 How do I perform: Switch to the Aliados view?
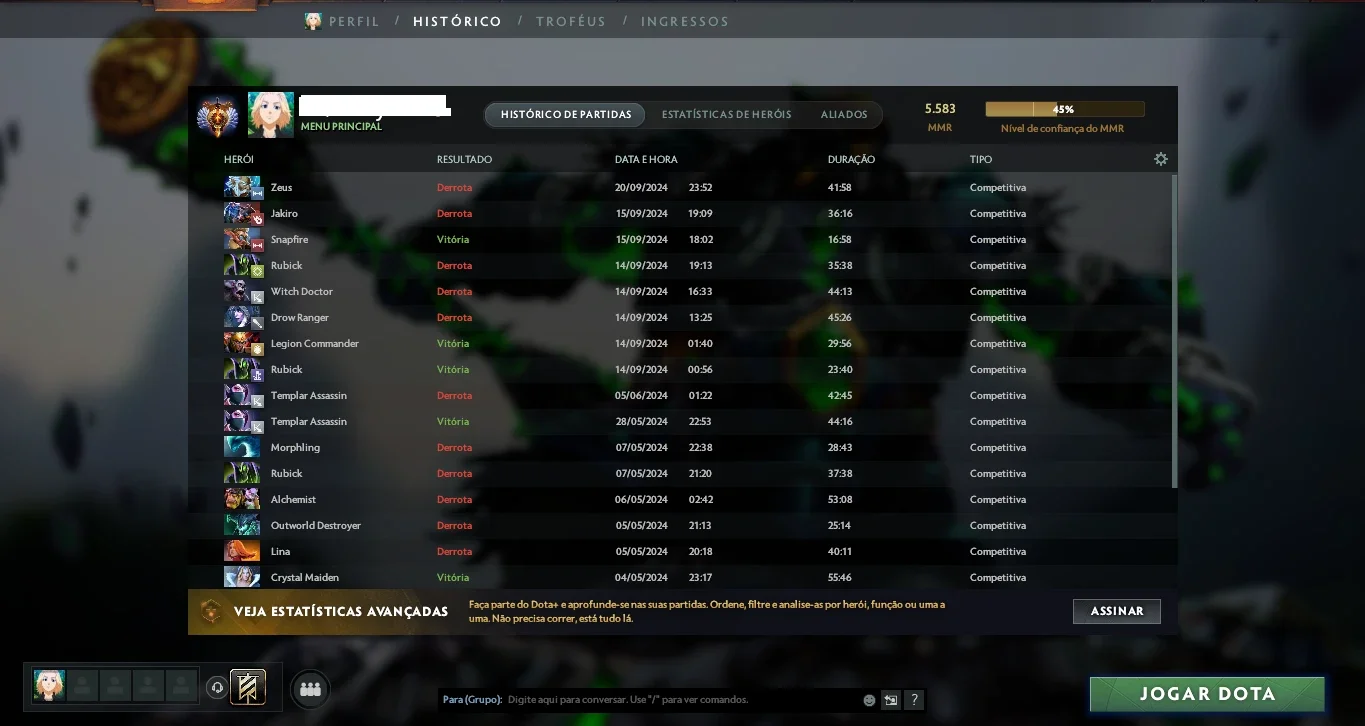[844, 114]
